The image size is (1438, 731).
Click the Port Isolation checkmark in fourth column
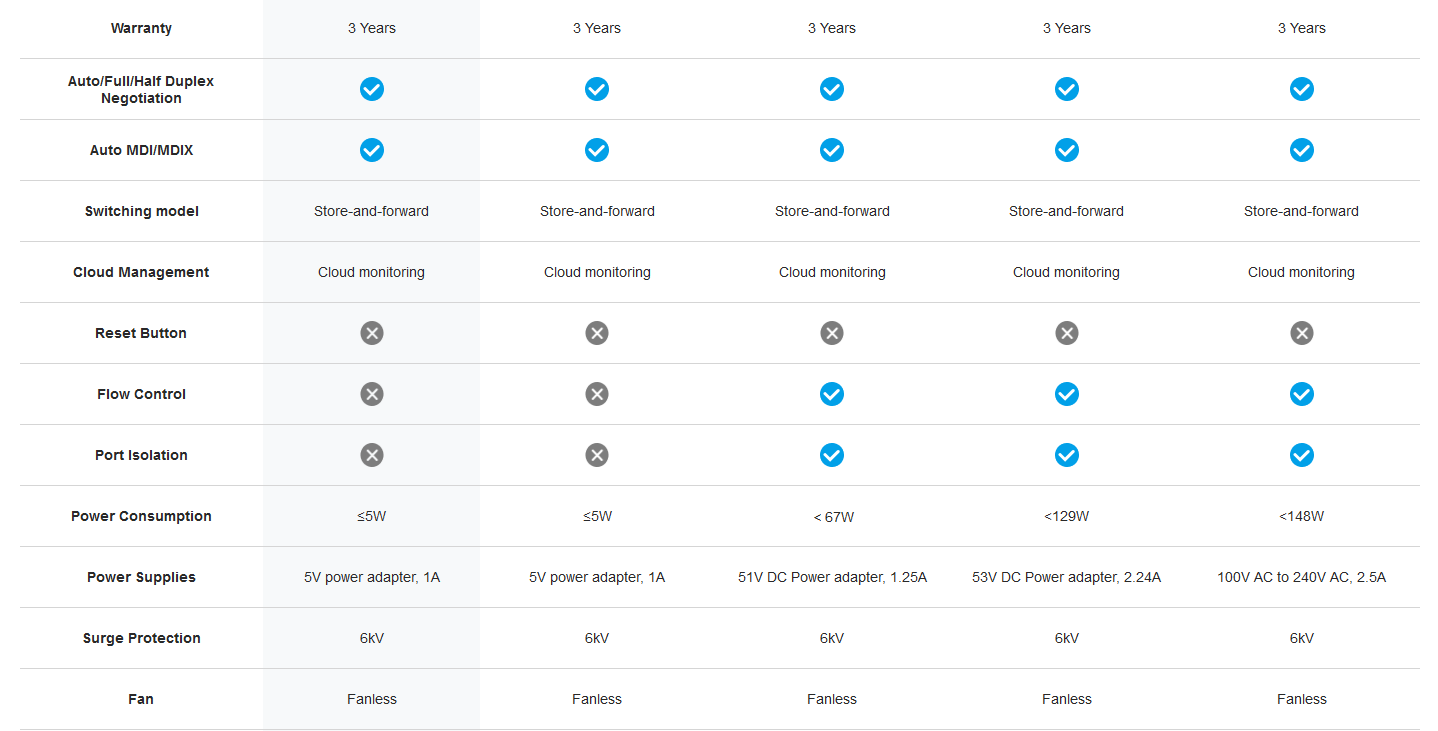1067,455
